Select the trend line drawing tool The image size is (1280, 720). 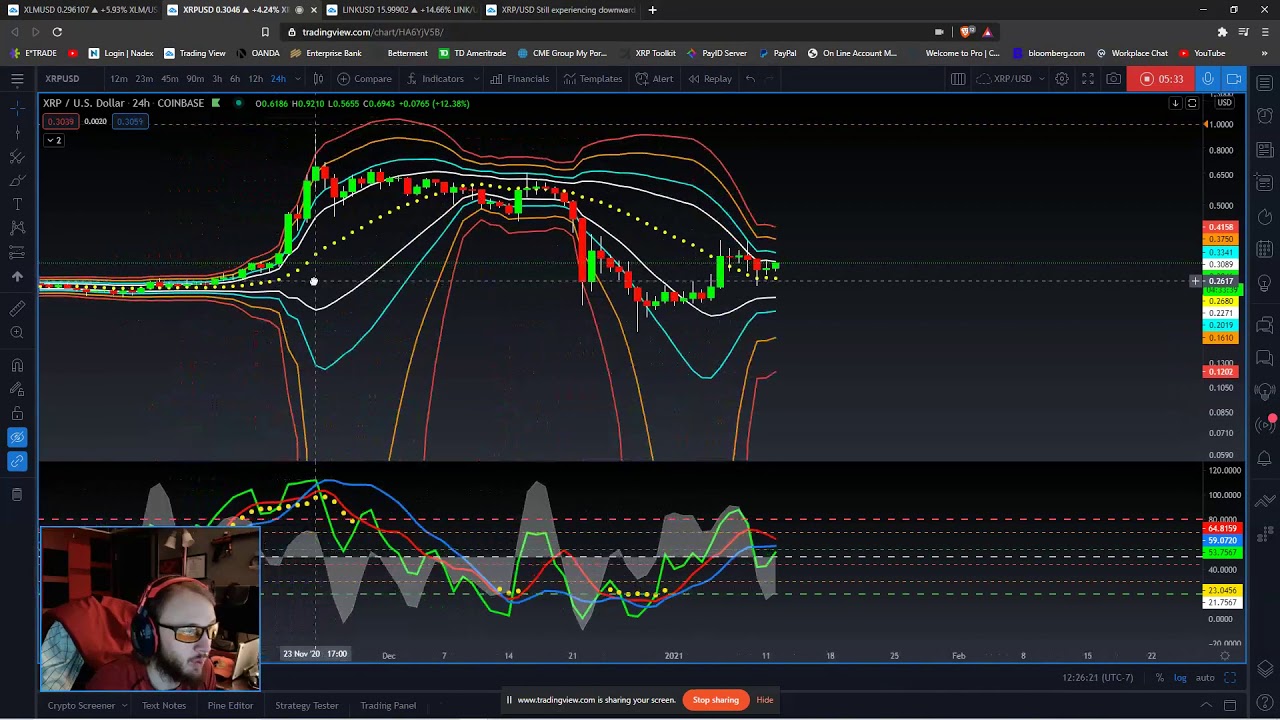pos(17,132)
